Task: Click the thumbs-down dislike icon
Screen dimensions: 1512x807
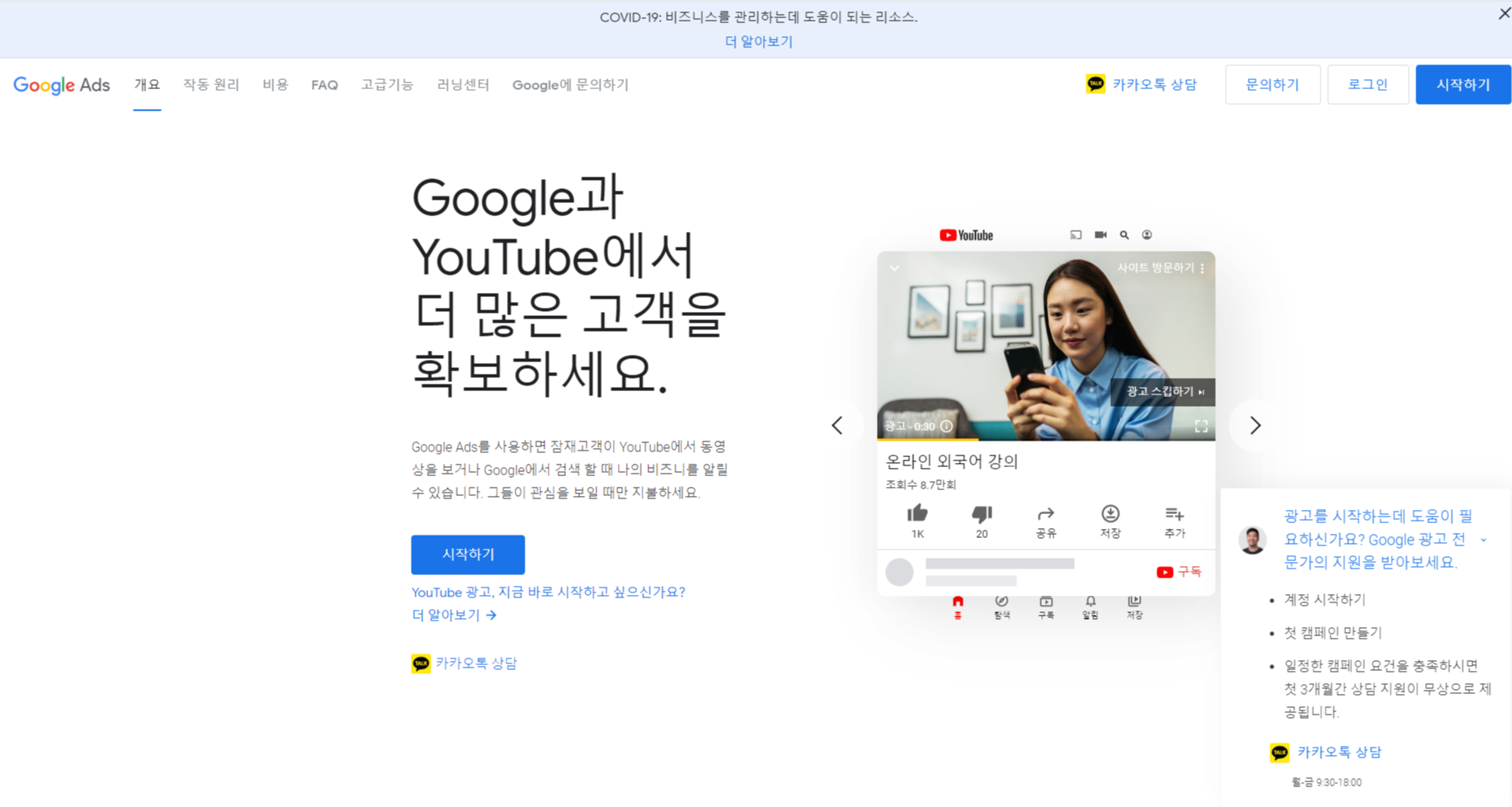Action: tap(982, 515)
